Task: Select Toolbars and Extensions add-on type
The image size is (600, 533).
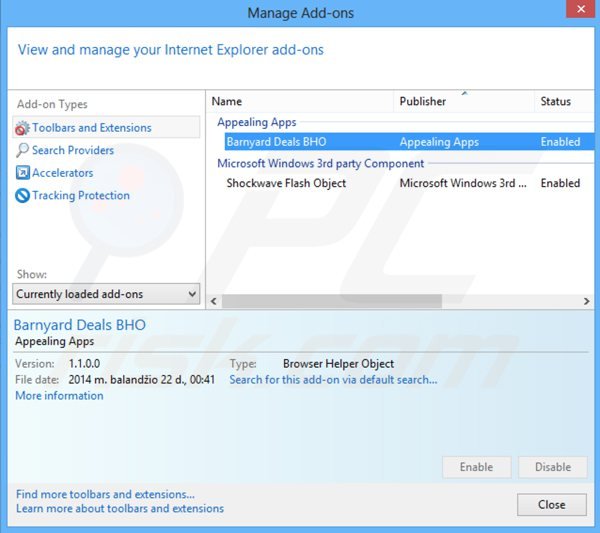Action: tap(106, 127)
